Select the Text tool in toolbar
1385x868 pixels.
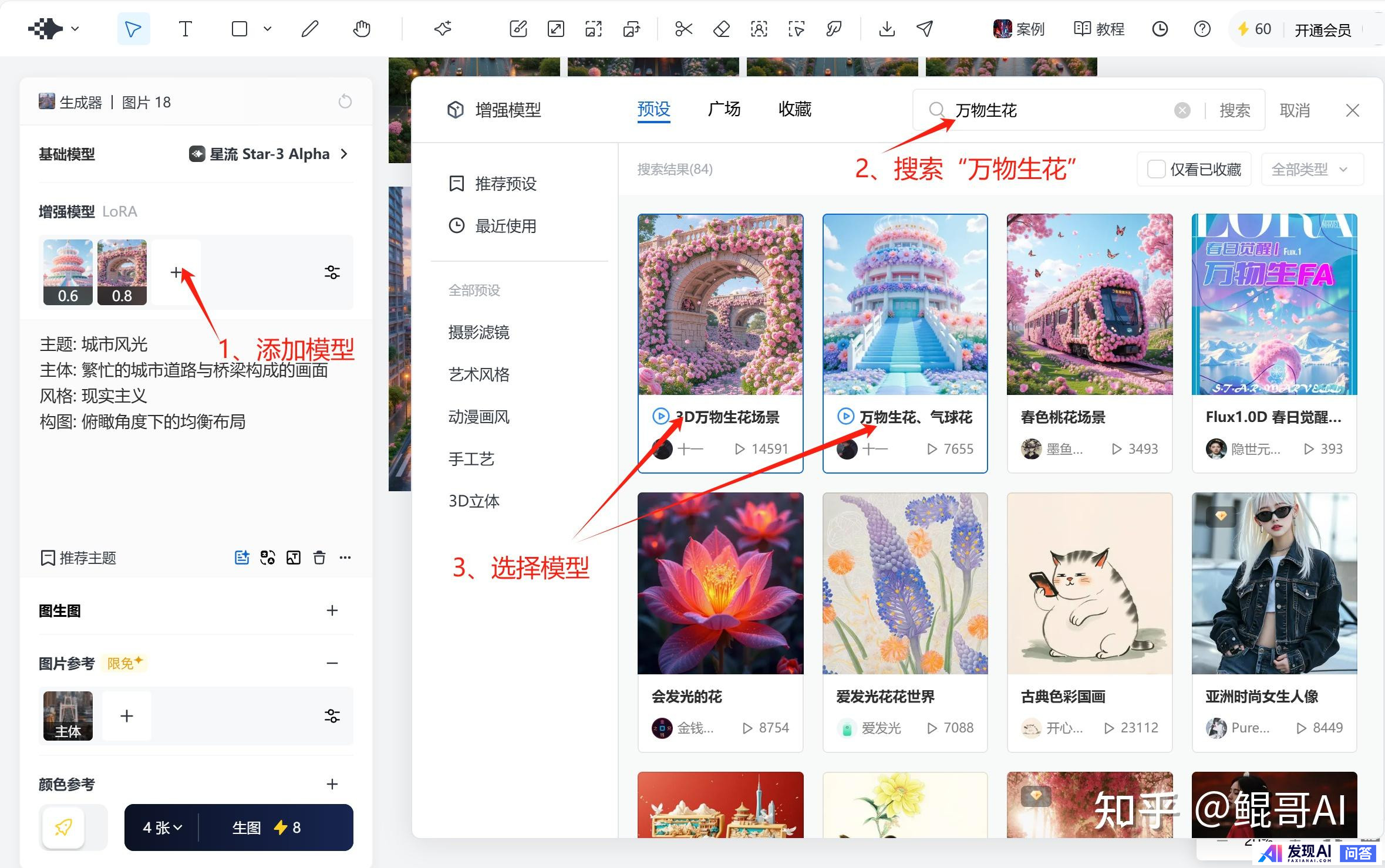(x=185, y=29)
